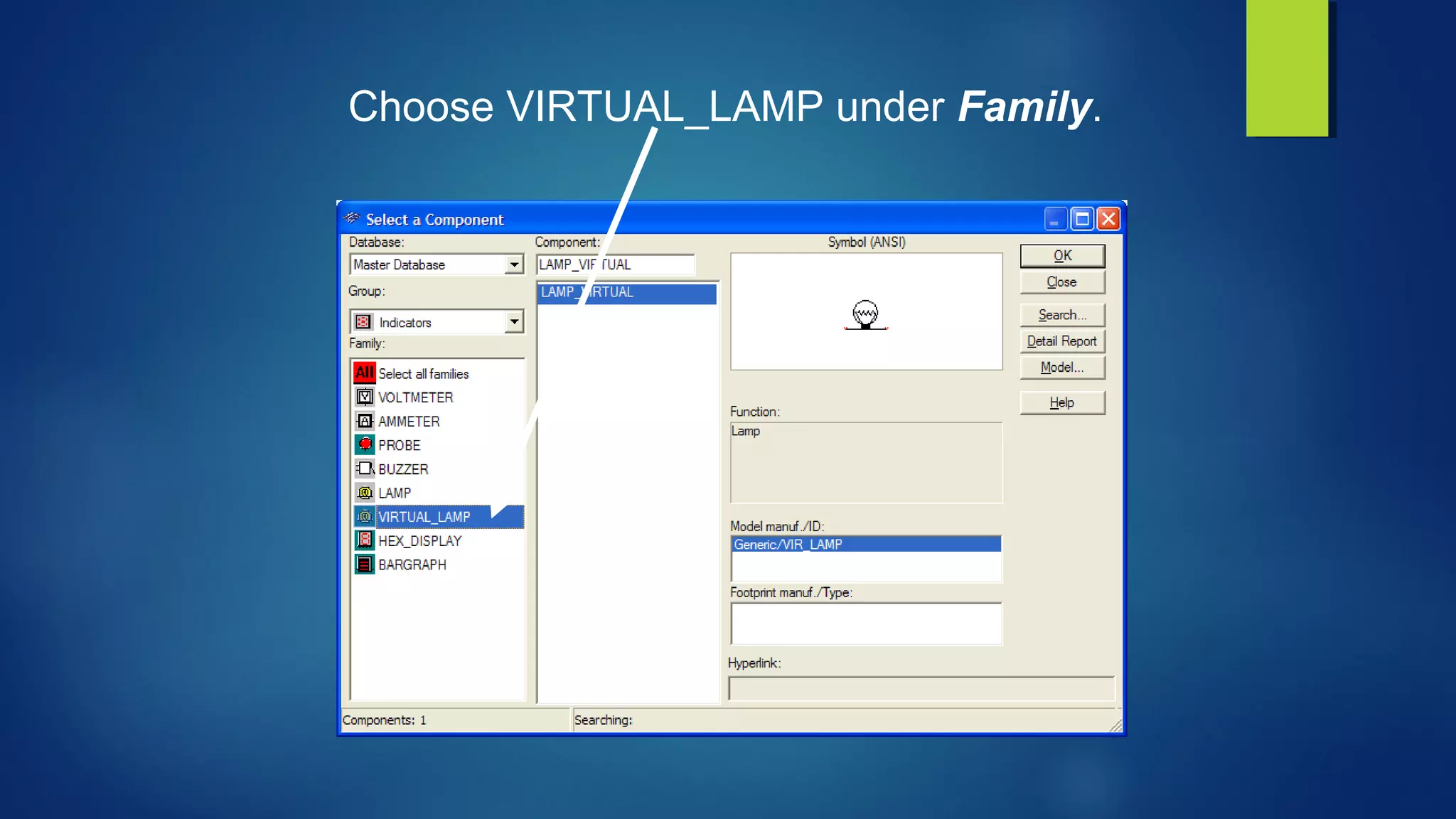Open the Database dropdown arrow
This screenshot has height=819, width=1456.
click(514, 264)
